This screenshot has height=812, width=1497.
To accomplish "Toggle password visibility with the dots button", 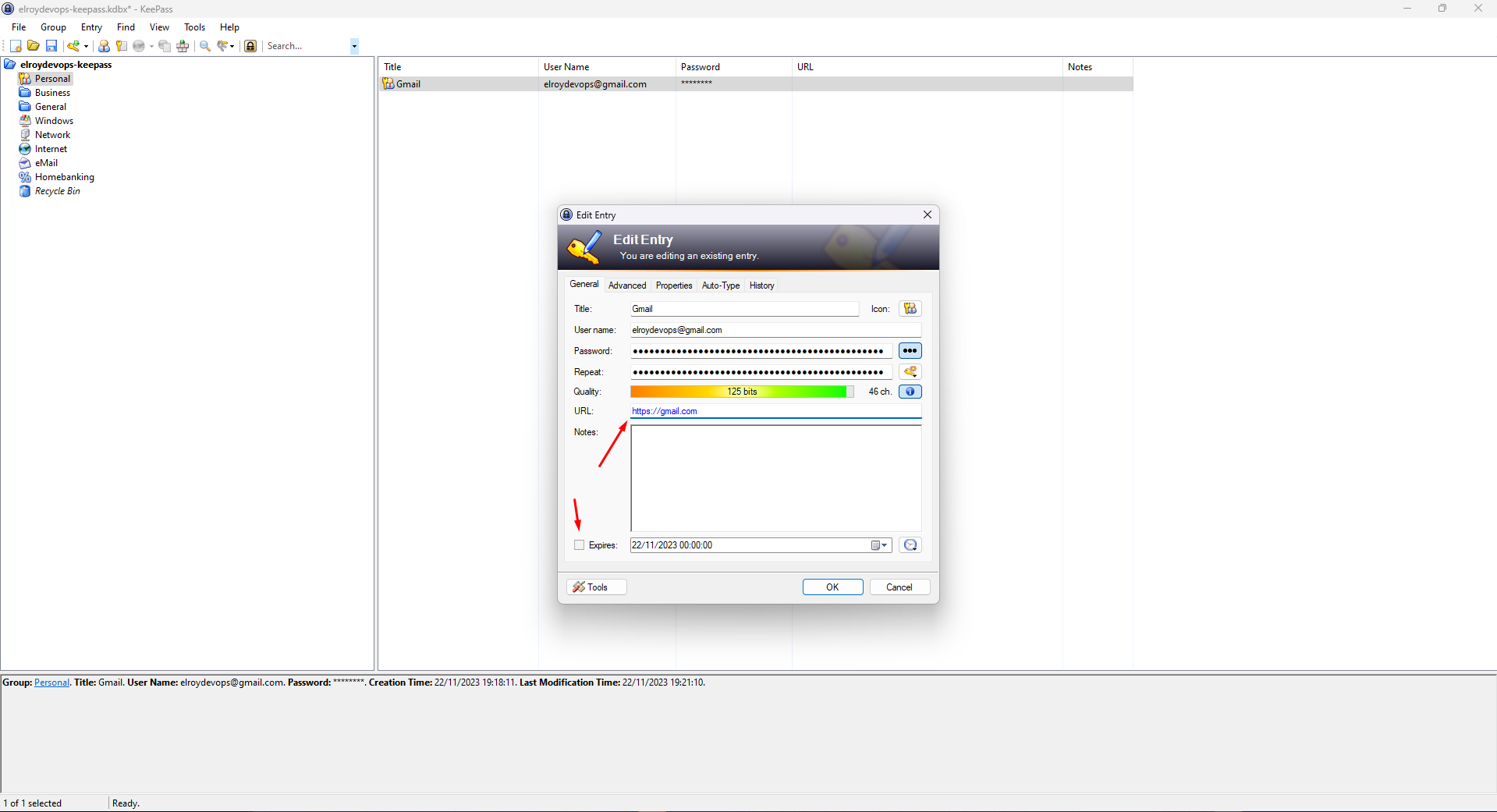I will pos(910,351).
